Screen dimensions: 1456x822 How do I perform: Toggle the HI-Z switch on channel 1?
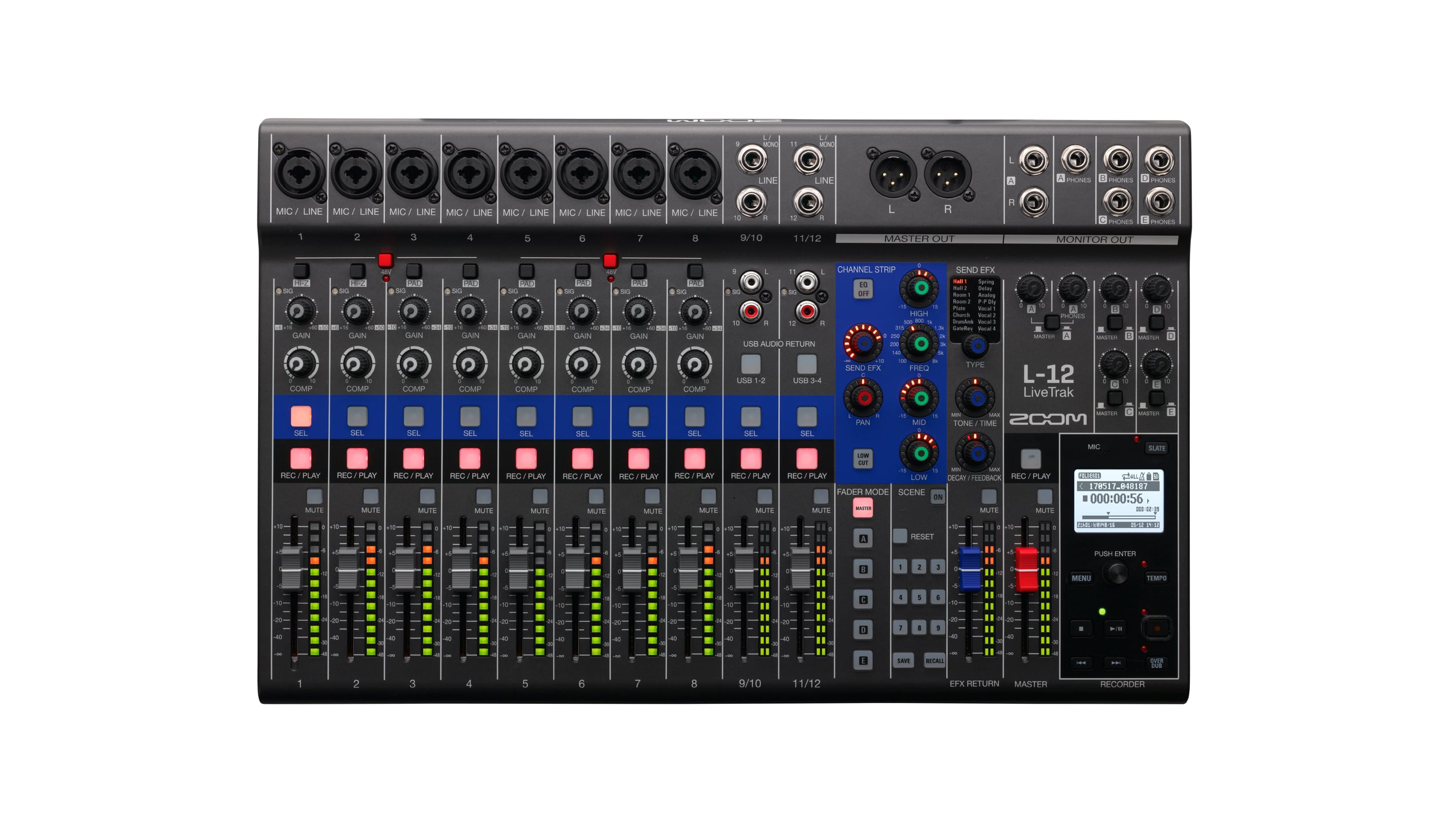(301, 270)
